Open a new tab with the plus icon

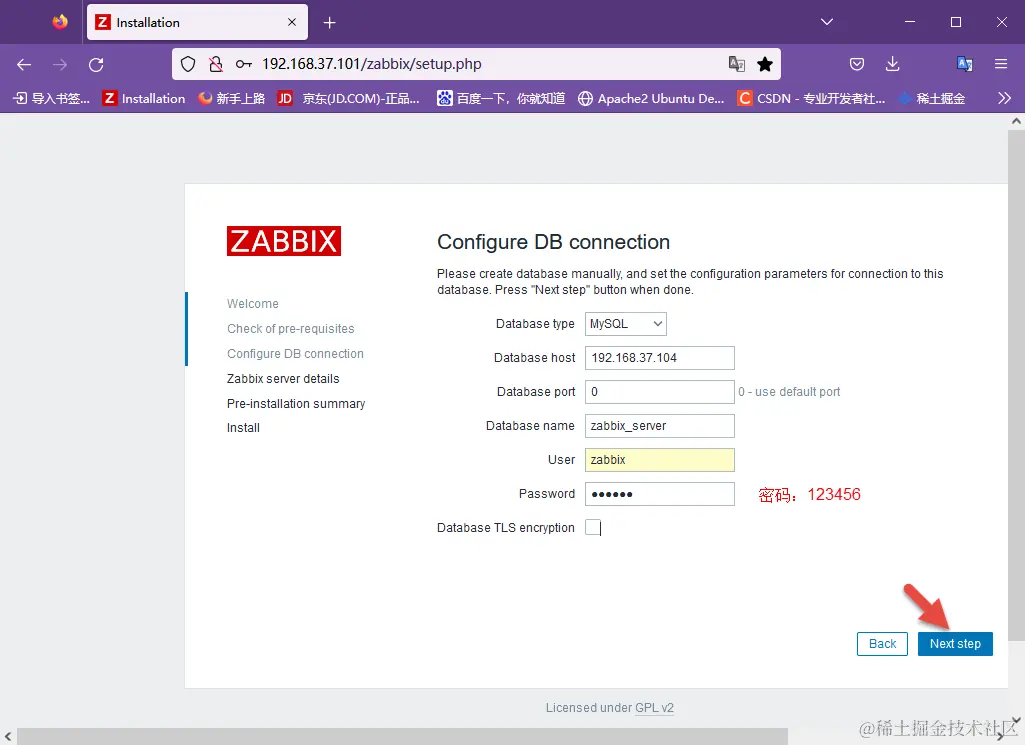point(329,23)
